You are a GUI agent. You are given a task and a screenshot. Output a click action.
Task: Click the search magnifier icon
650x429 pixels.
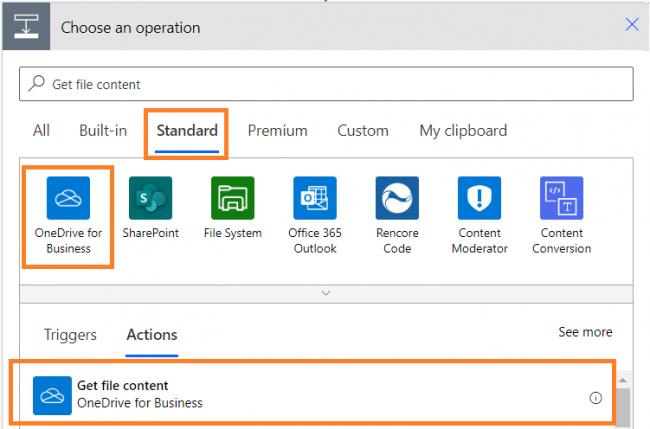[x=36, y=83]
